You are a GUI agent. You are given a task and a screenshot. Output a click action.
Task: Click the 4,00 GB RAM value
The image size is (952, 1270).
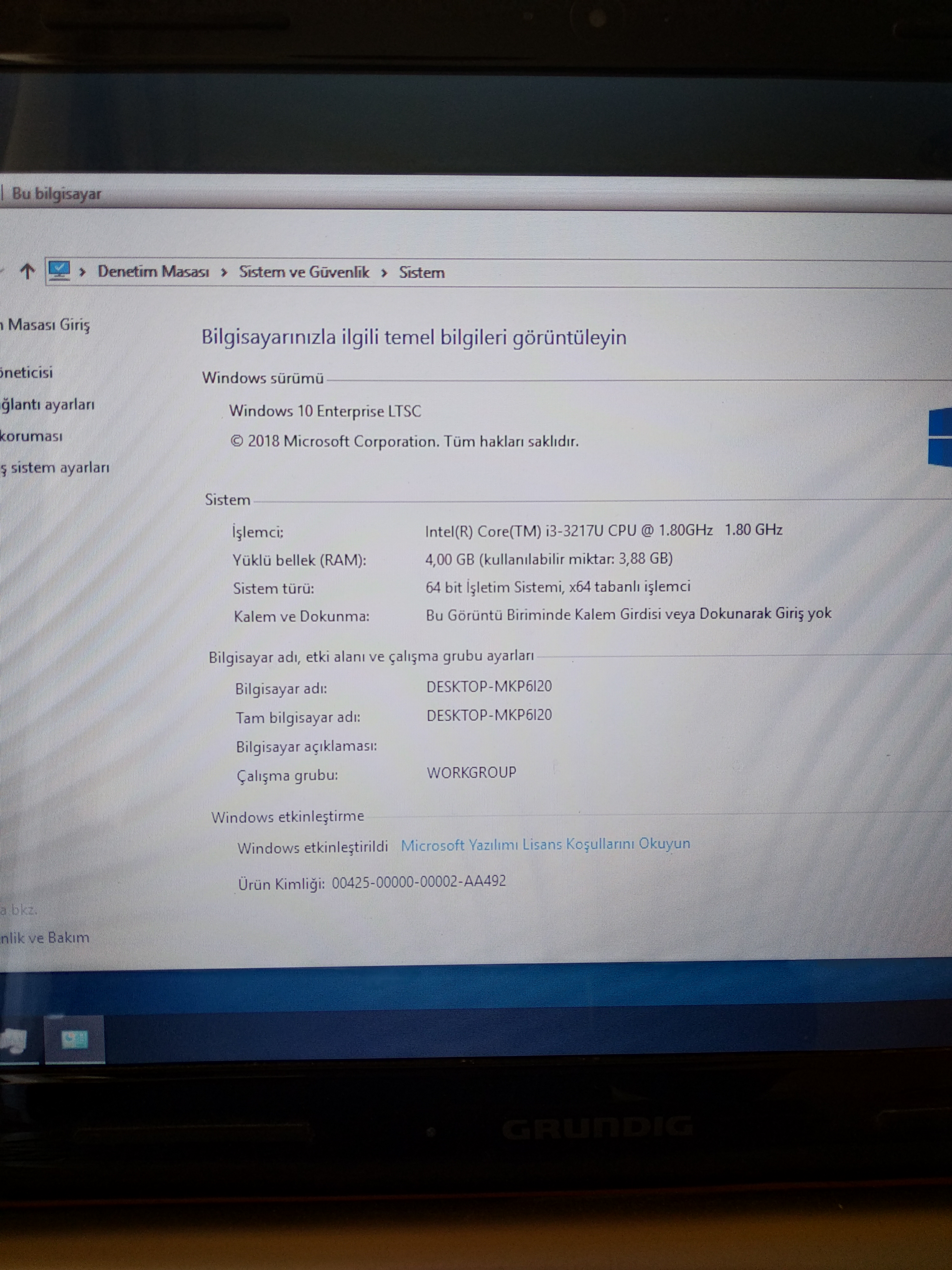[549, 558]
